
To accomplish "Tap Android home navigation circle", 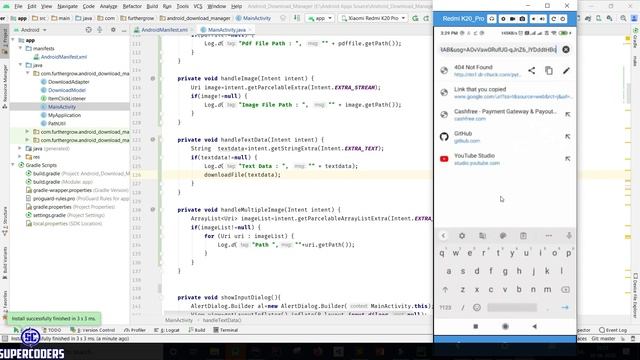I will pyautogui.click(x=505, y=326).
